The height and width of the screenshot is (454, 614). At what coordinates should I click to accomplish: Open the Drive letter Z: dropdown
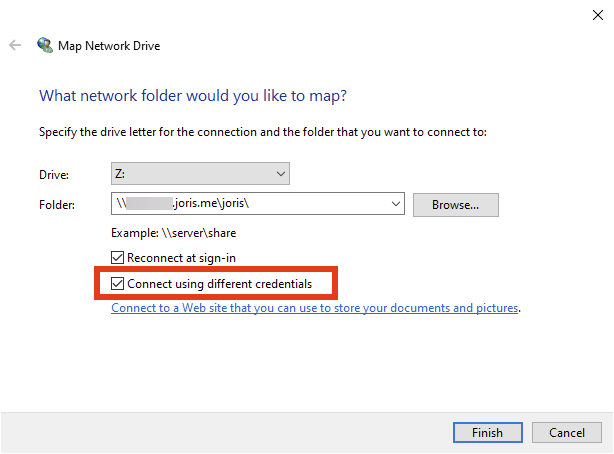200,173
